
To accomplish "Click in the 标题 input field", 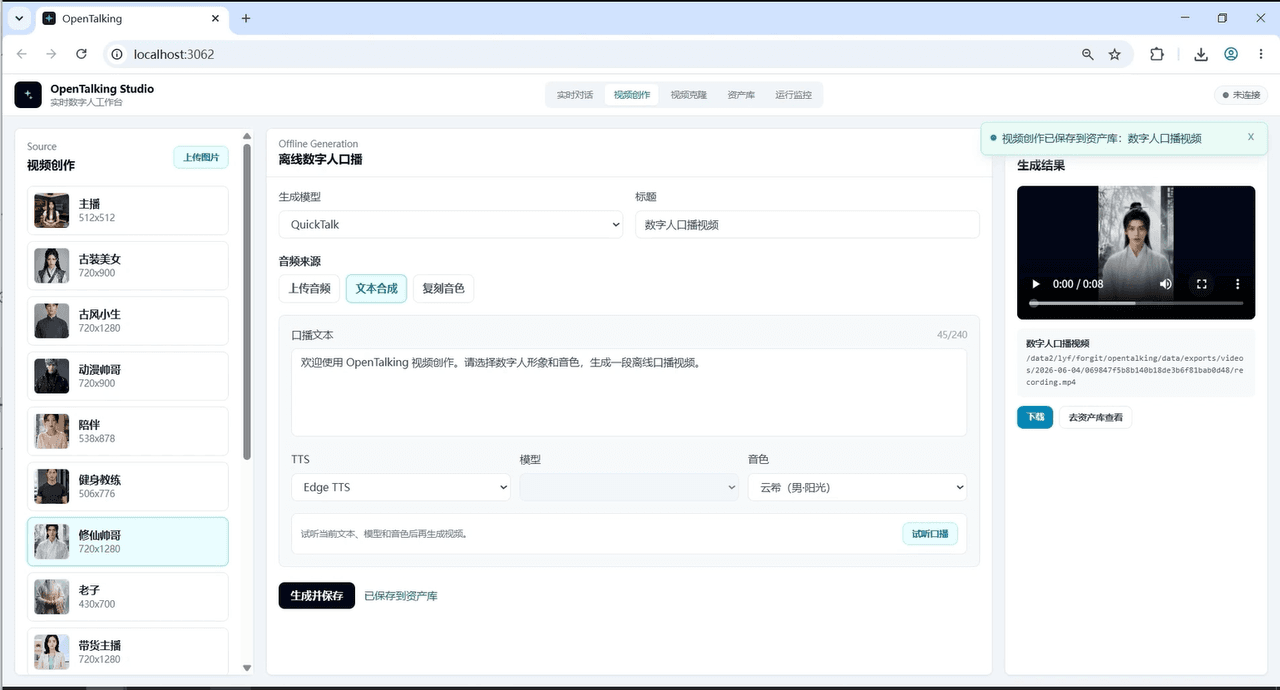I will (x=807, y=225).
